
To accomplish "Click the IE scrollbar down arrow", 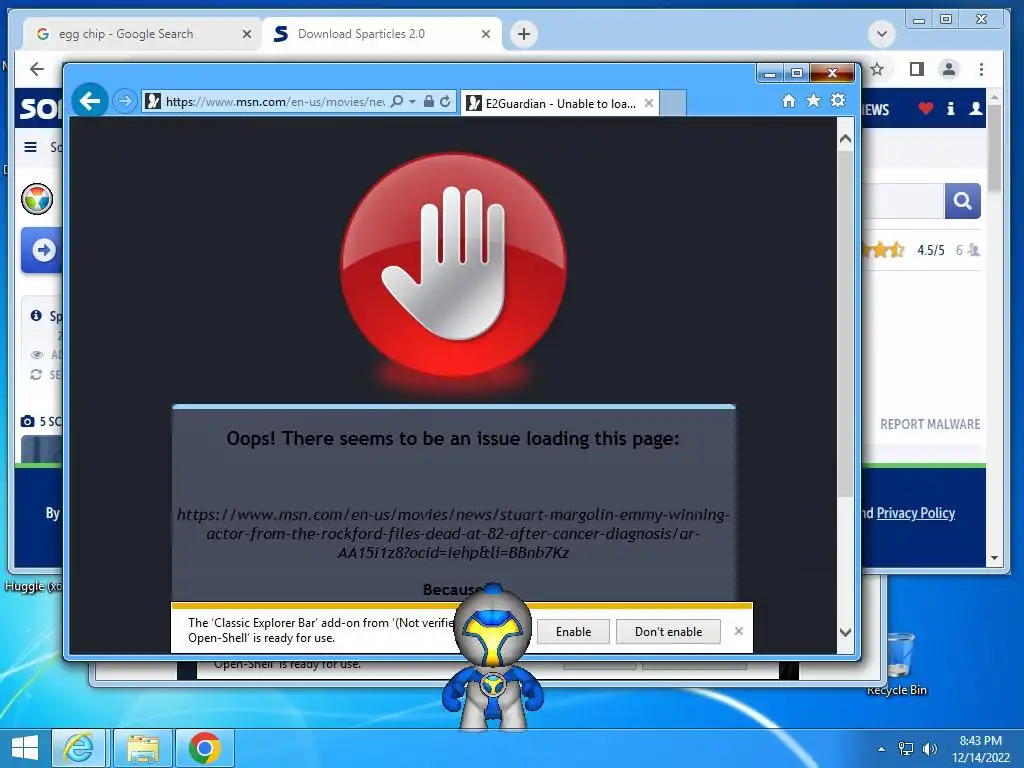I will coord(845,632).
